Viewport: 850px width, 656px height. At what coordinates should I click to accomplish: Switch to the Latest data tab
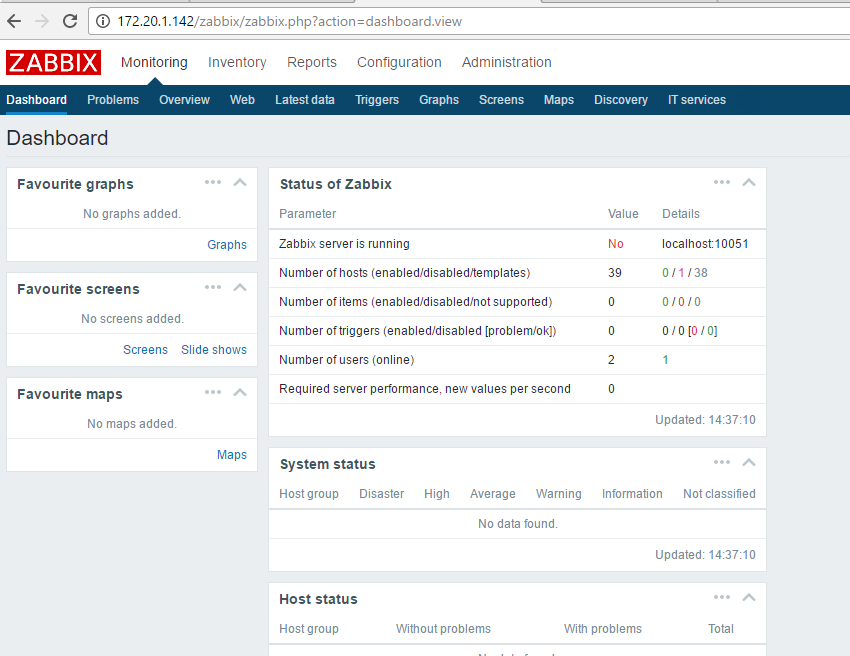[x=305, y=99]
